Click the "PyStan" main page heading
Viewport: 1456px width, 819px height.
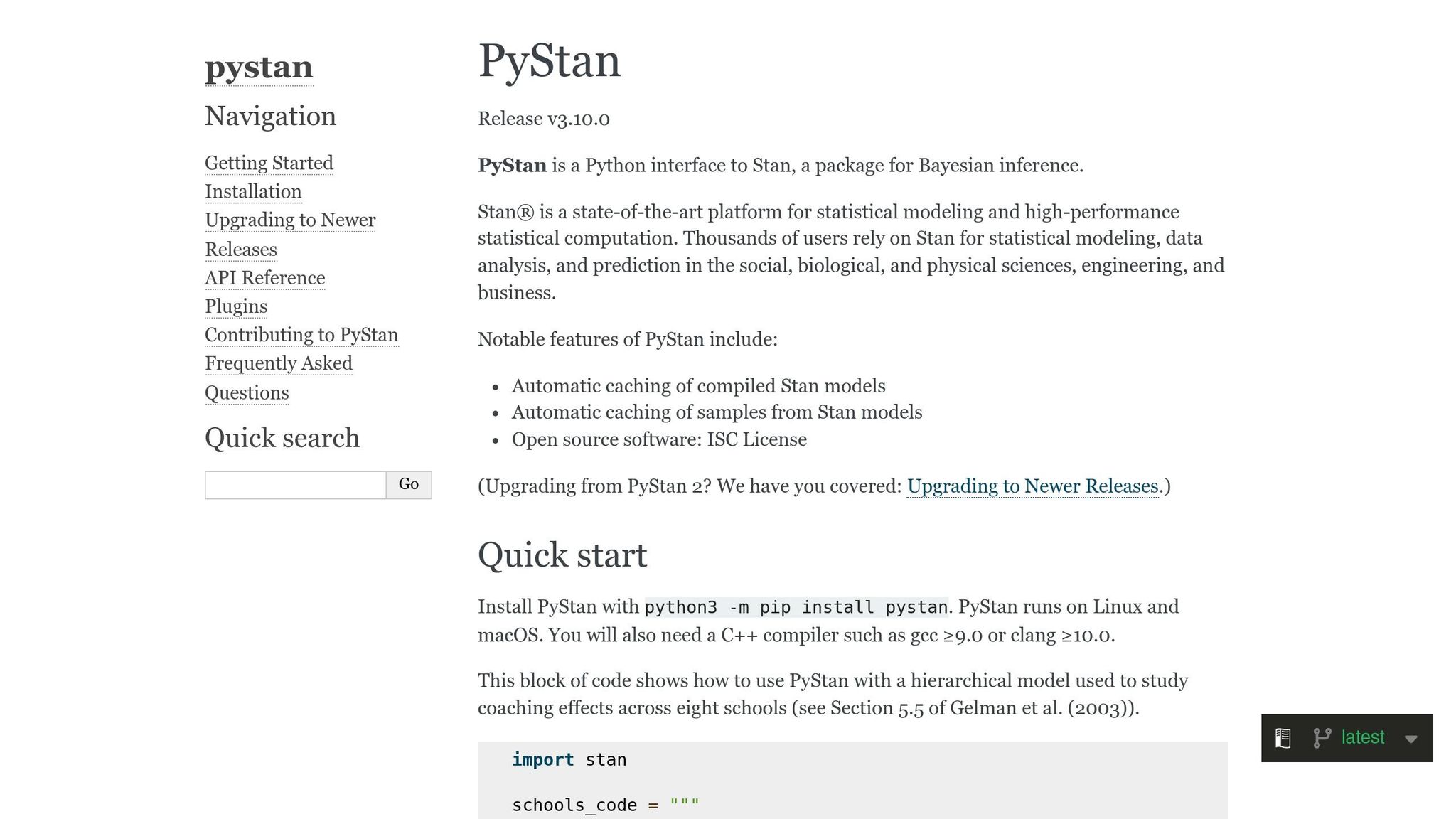point(550,61)
